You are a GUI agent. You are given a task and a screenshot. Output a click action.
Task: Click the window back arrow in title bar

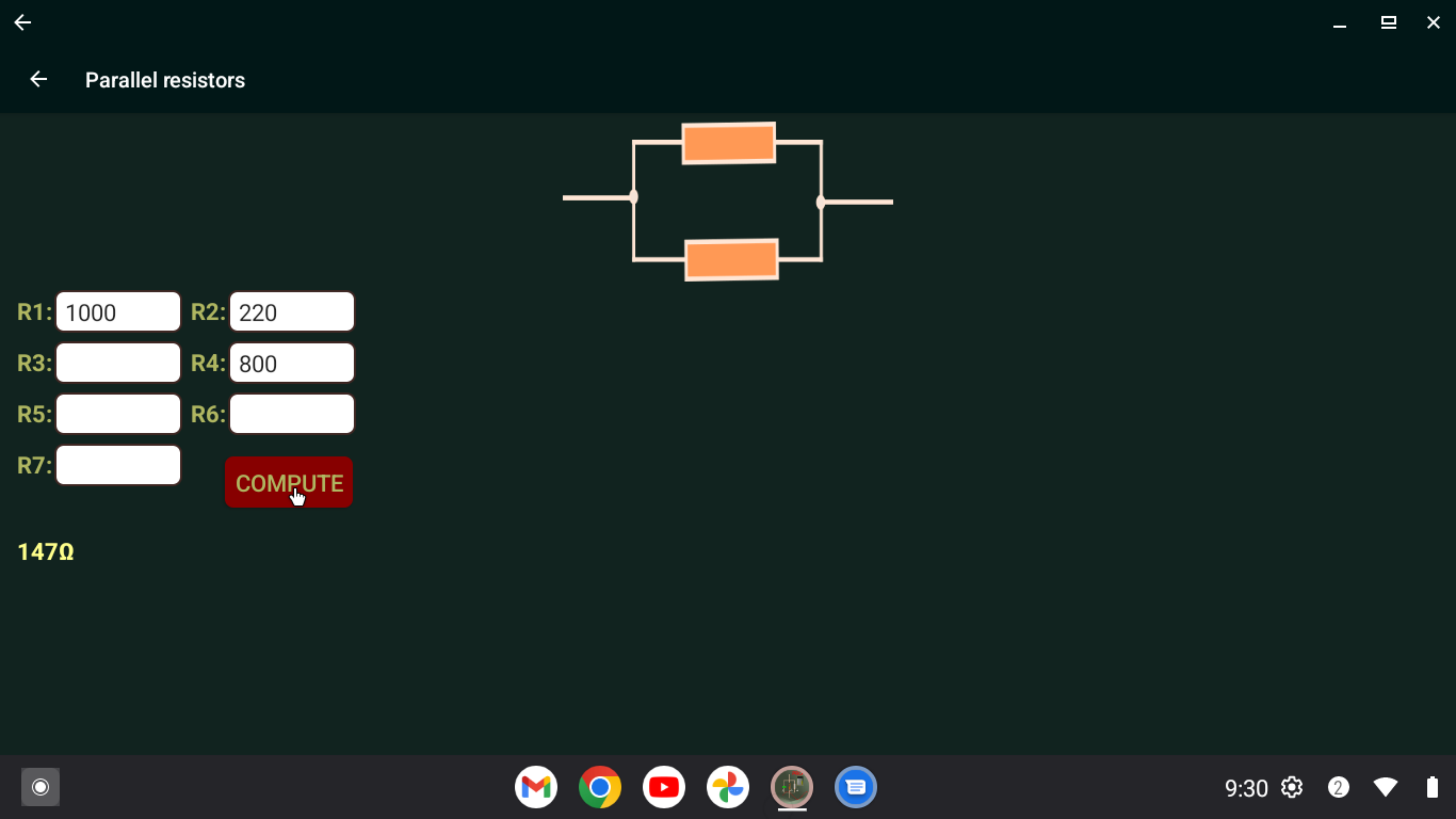tap(23, 23)
